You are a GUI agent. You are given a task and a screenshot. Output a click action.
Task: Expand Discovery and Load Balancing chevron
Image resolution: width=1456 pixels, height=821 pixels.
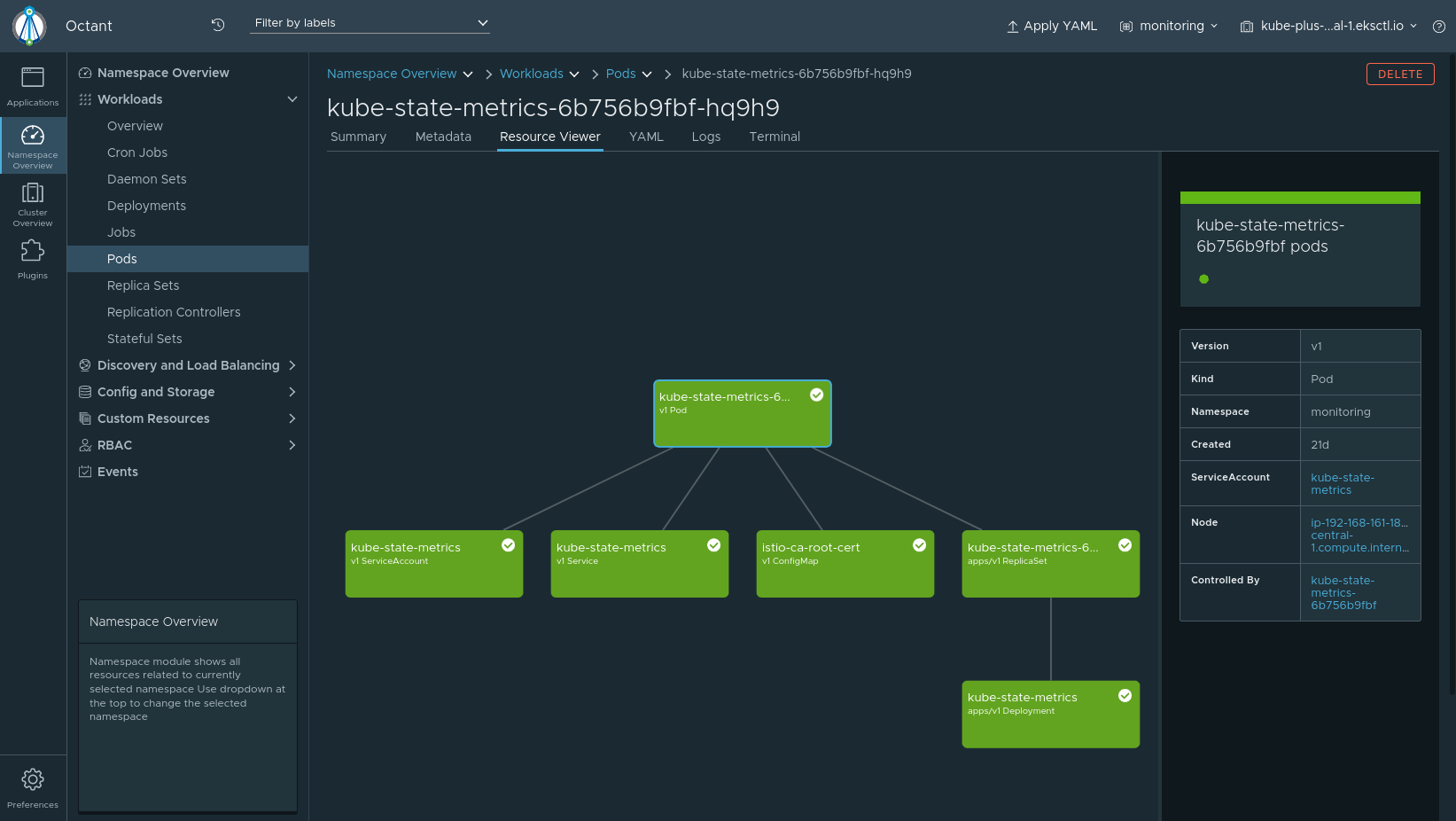tap(292, 365)
